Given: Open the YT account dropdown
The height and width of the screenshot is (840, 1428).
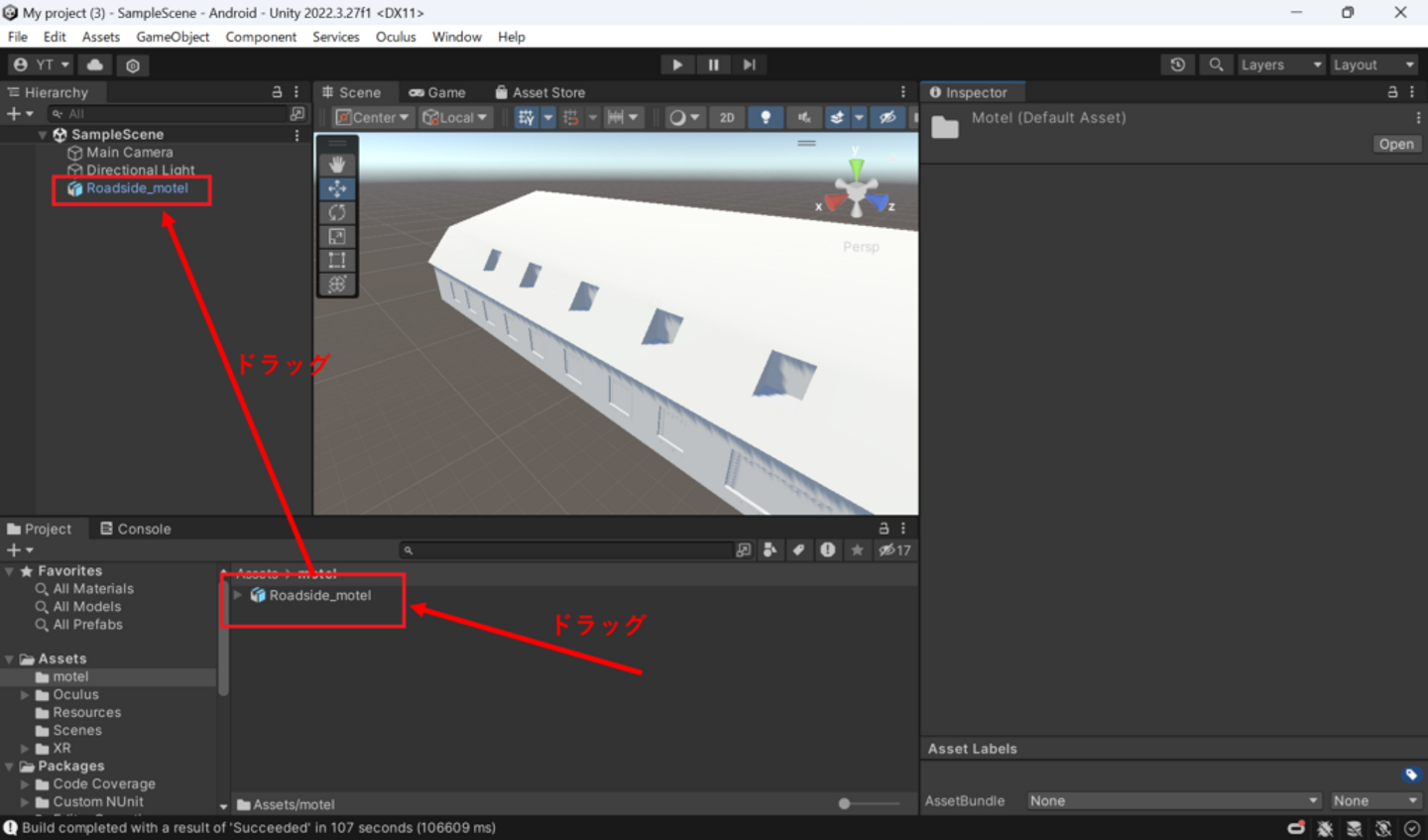Looking at the screenshot, I should point(42,64).
